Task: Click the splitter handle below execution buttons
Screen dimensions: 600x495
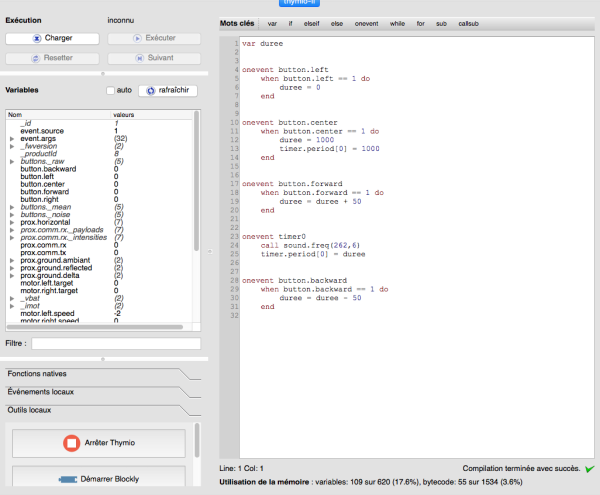Action: point(103,73)
